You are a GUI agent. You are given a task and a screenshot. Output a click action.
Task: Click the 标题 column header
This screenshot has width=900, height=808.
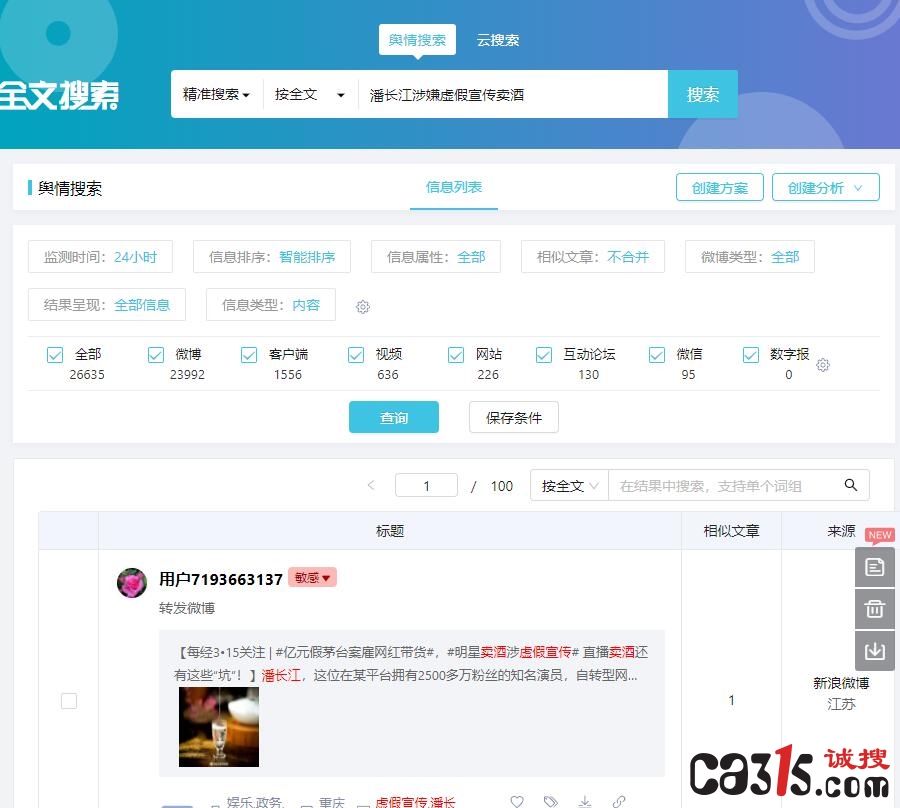390,531
